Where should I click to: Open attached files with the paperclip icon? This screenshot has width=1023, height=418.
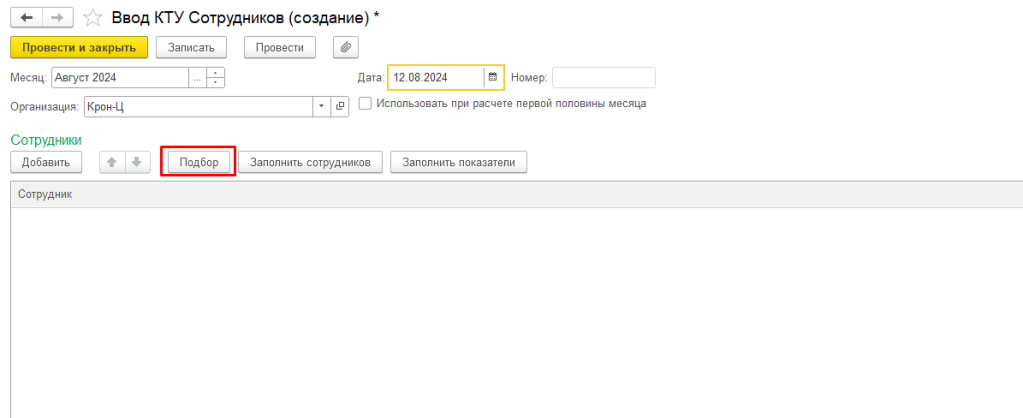(x=346, y=48)
